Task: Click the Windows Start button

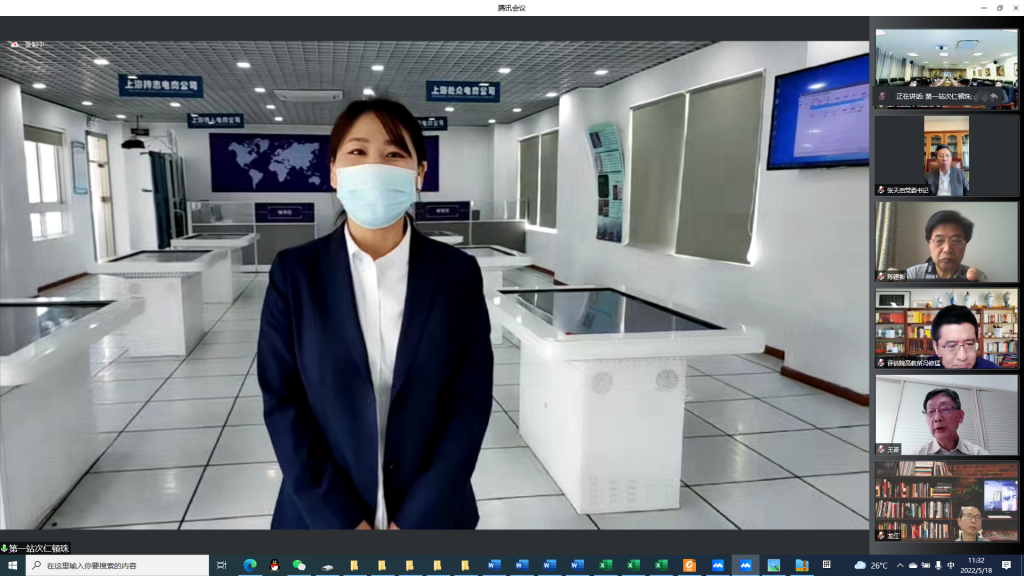Action: point(12,565)
